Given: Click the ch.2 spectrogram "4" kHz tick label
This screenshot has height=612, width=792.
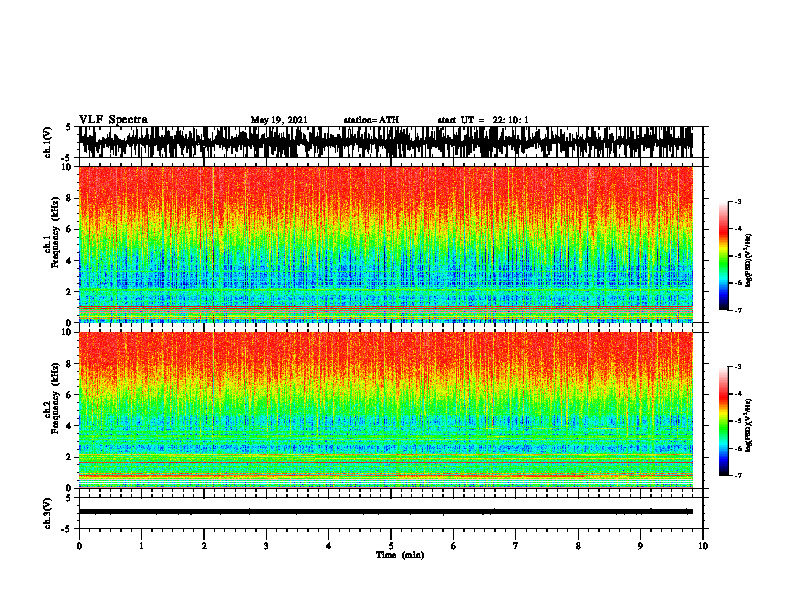Looking at the screenshot, I should [70, 426].
